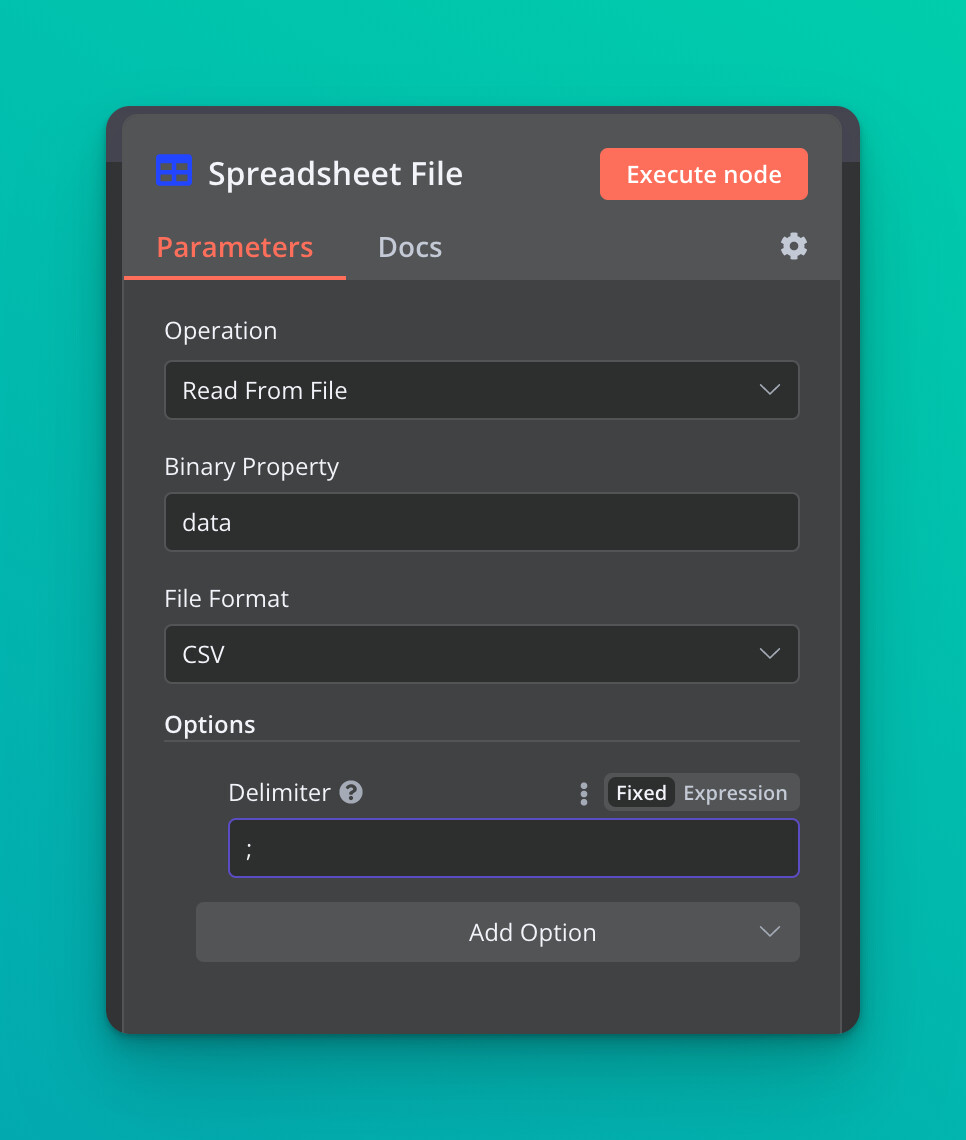This screenshot has height=1140, width=966.
Task: Open the File Format dropdown showing CSV
Action: click(x=482, y=654)
